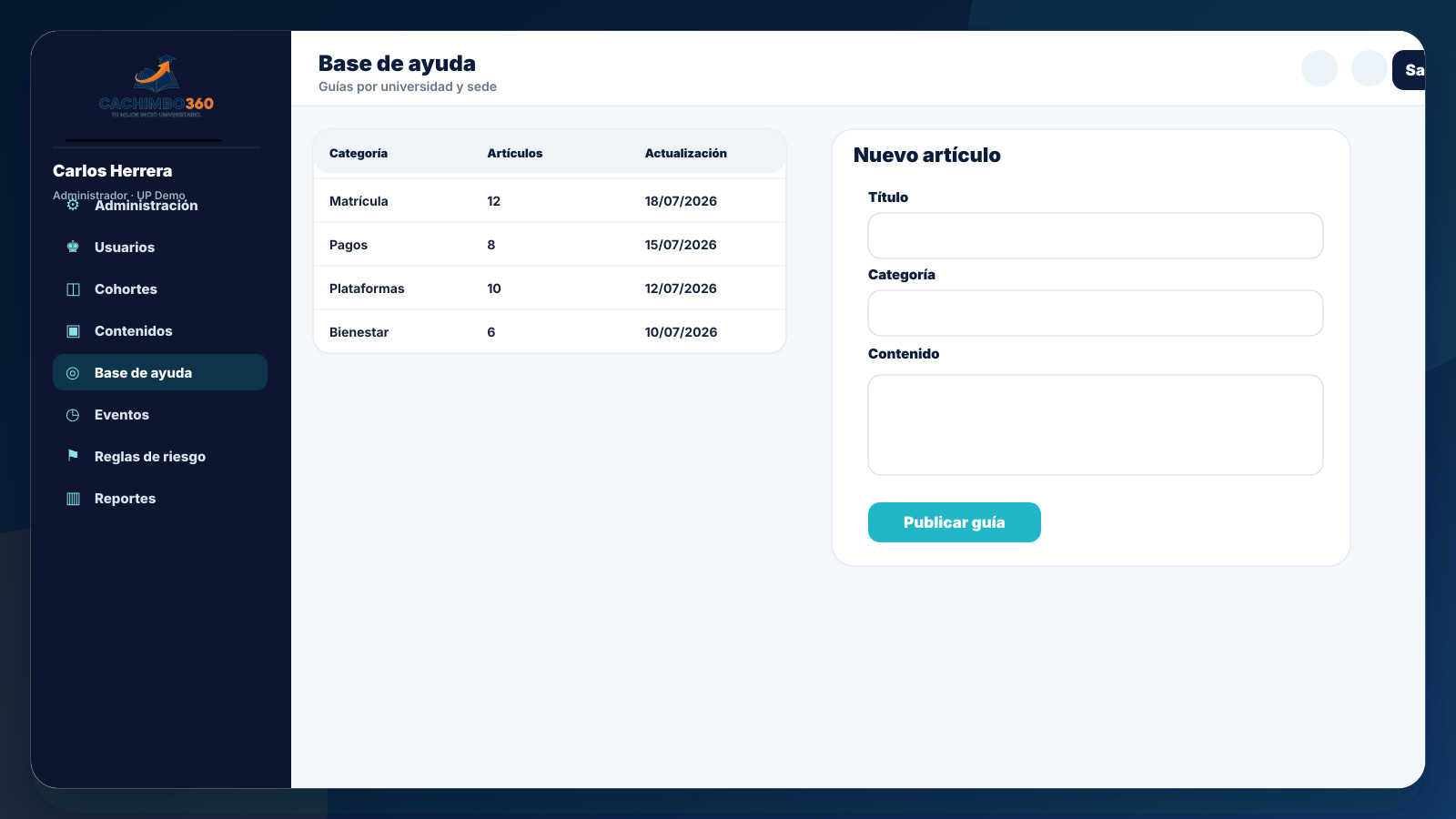Click the Reportes columns icon
1456x819 pixels.
click(73, 499)
